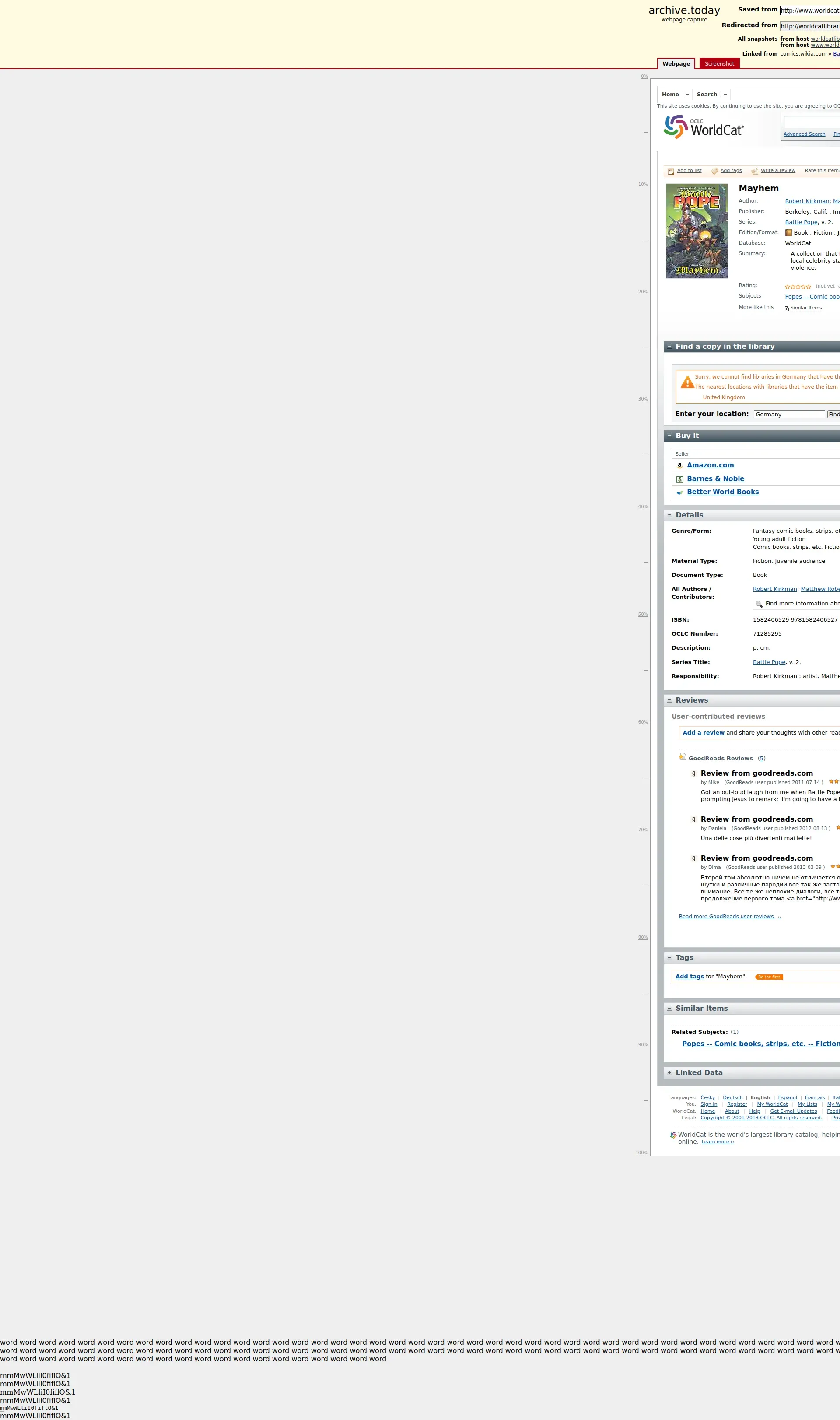
Task: Click the Add tags tag icon
Action: [x=714, y=171]
